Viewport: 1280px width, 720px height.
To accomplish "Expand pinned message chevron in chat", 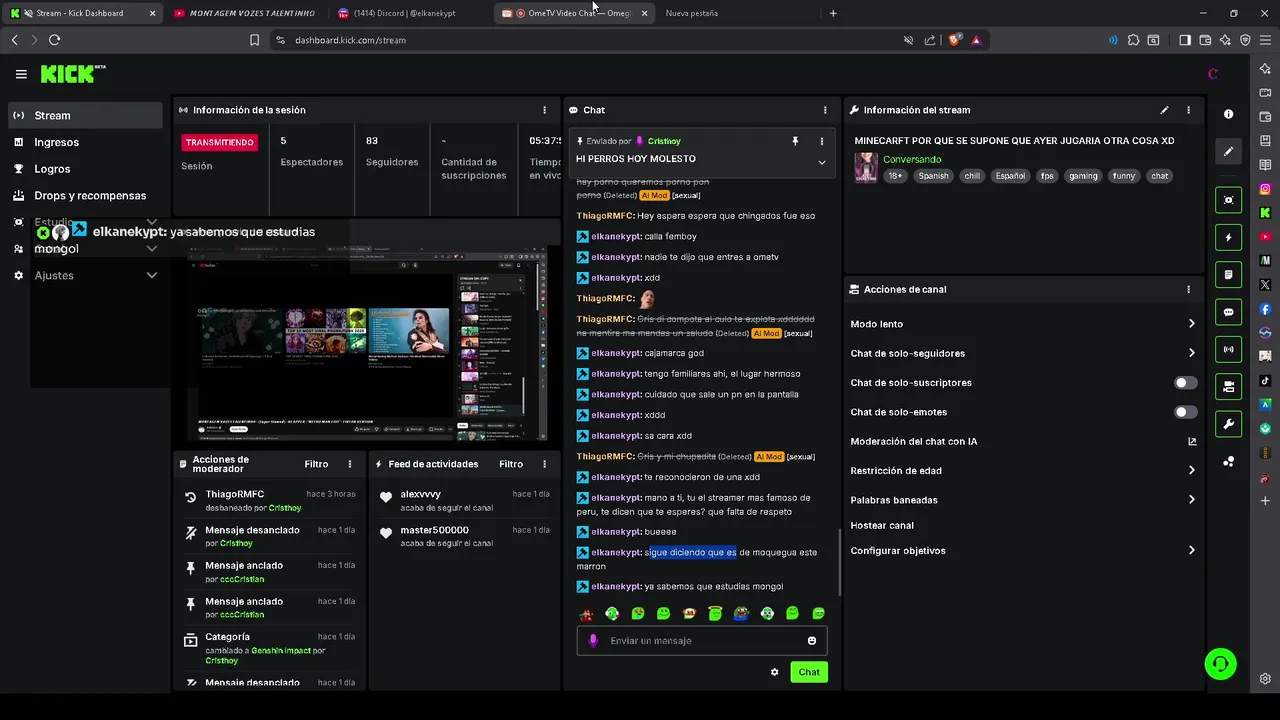I will (x=822, y=162).
